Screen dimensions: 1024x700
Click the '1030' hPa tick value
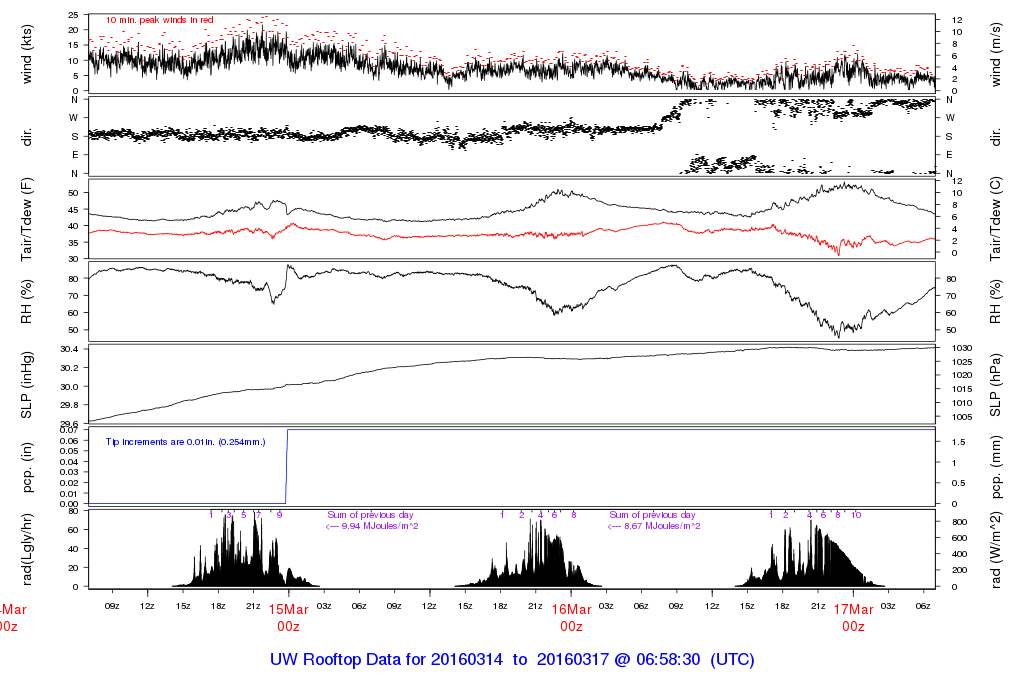click(x=963, y=349)
